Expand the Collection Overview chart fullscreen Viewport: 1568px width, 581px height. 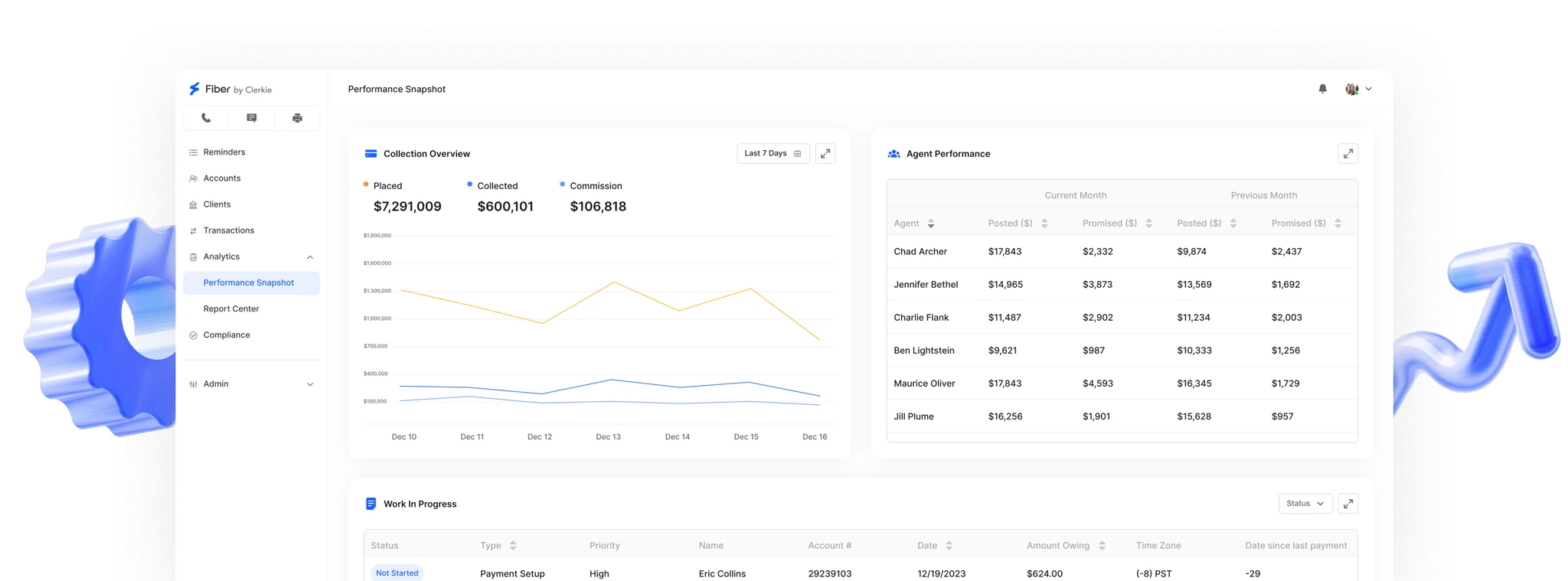point(825,154)
